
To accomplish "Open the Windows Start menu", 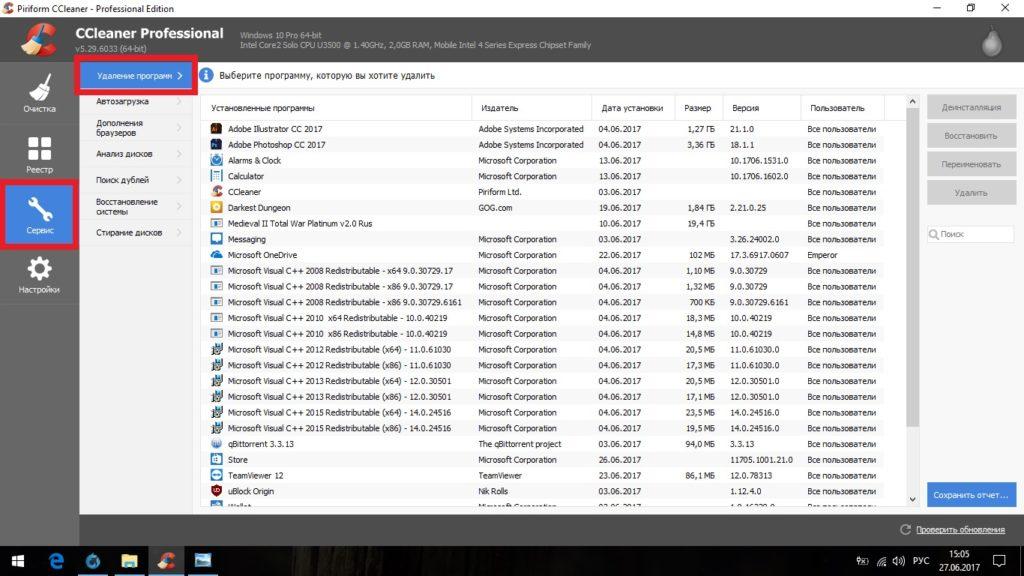I will click(x=18, y=561).
